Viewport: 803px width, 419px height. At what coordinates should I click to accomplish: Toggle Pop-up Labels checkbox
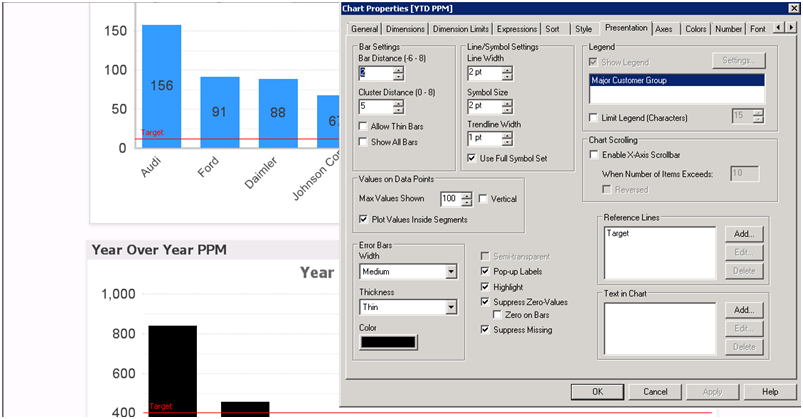pos(485,271)
